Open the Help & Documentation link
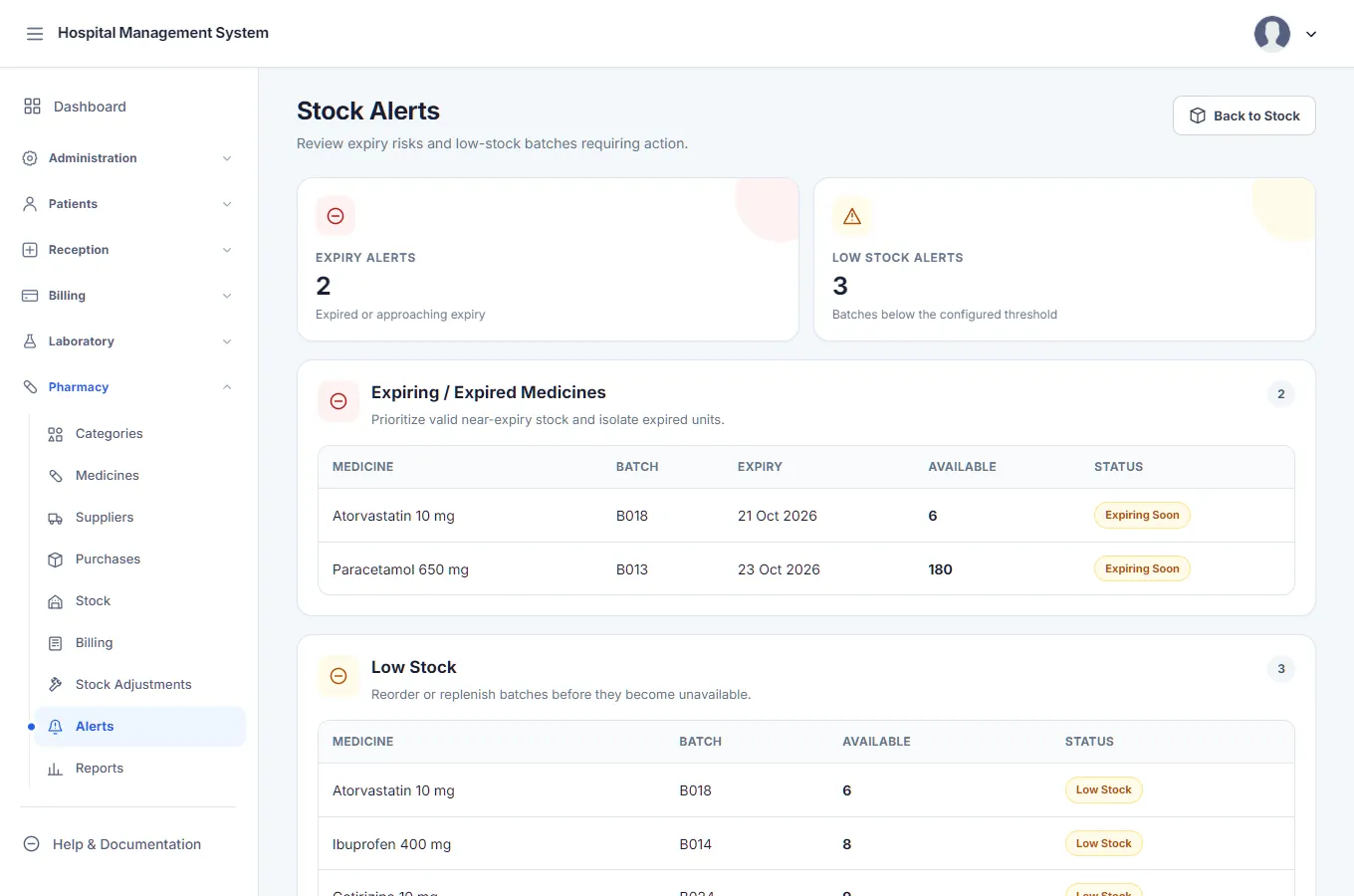This screenshot has width=1354, height=896. pyautogui.click(x=127, y=844)
